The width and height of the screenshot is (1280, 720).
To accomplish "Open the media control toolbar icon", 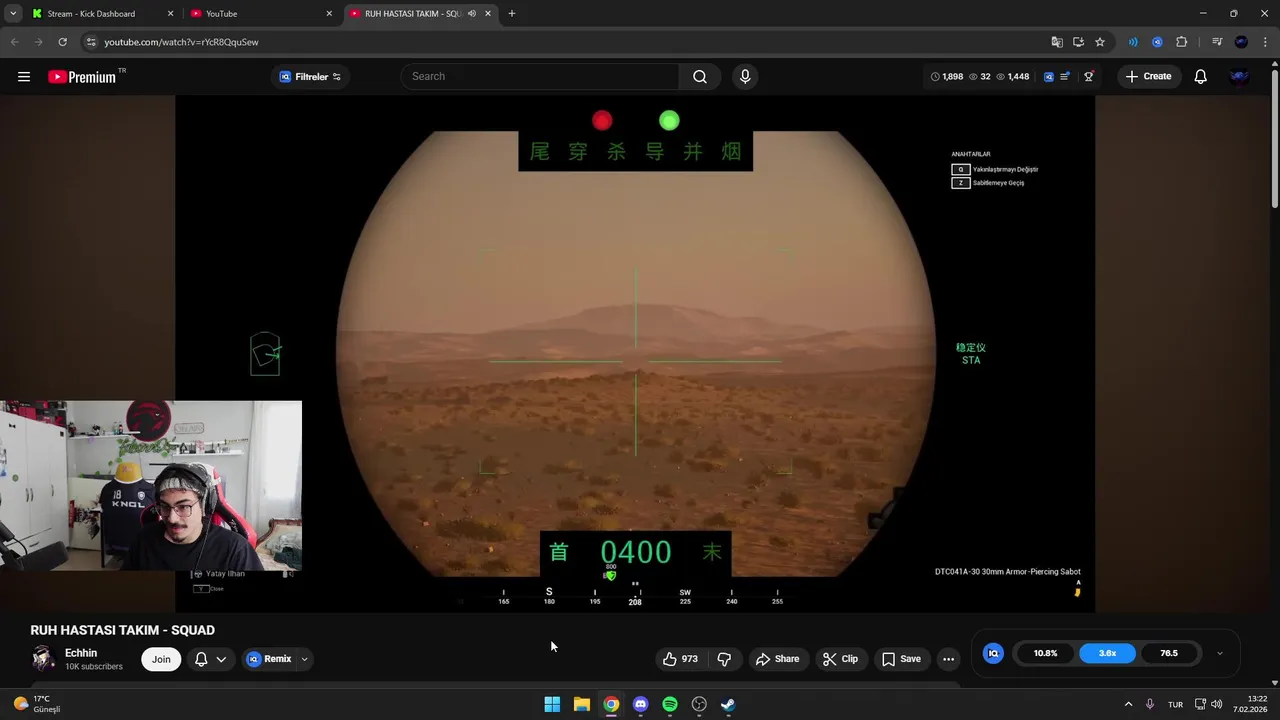I will pyautogui.click(x=1217, y=42).
